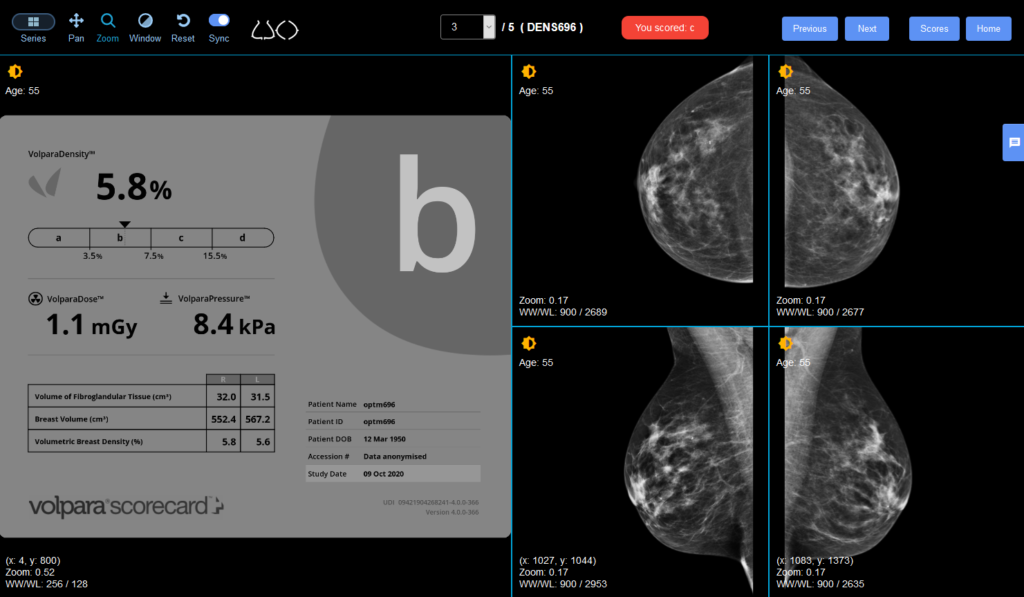Go to the Previous case
Viewport: 1024px width, 597px height.
pyautogui.click(x=810, y=28)
